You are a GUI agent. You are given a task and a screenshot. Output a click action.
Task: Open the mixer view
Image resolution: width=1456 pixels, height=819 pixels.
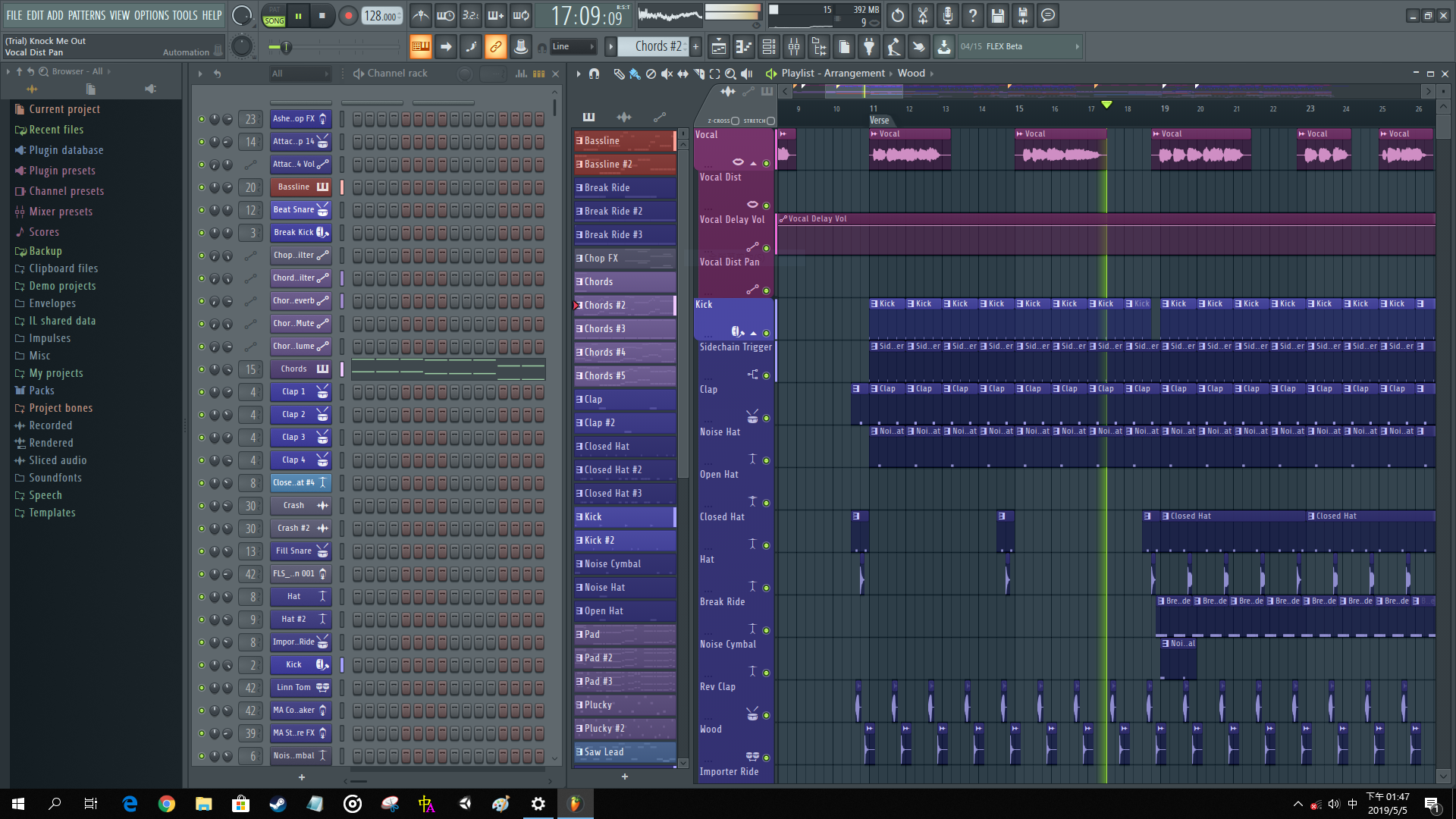[x=794, y=47]
